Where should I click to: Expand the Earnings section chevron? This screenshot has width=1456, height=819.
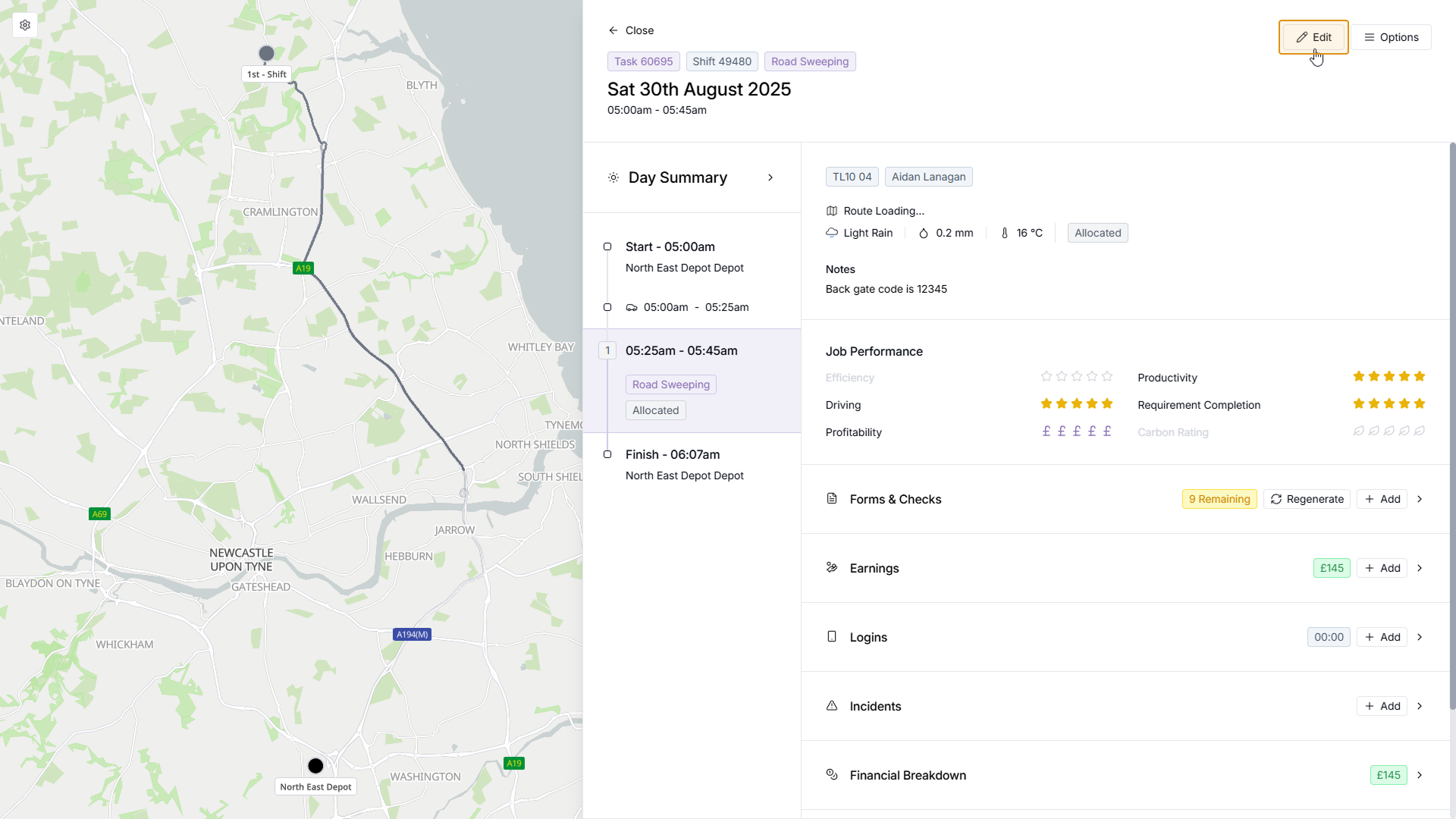[x=1420, y=568]
